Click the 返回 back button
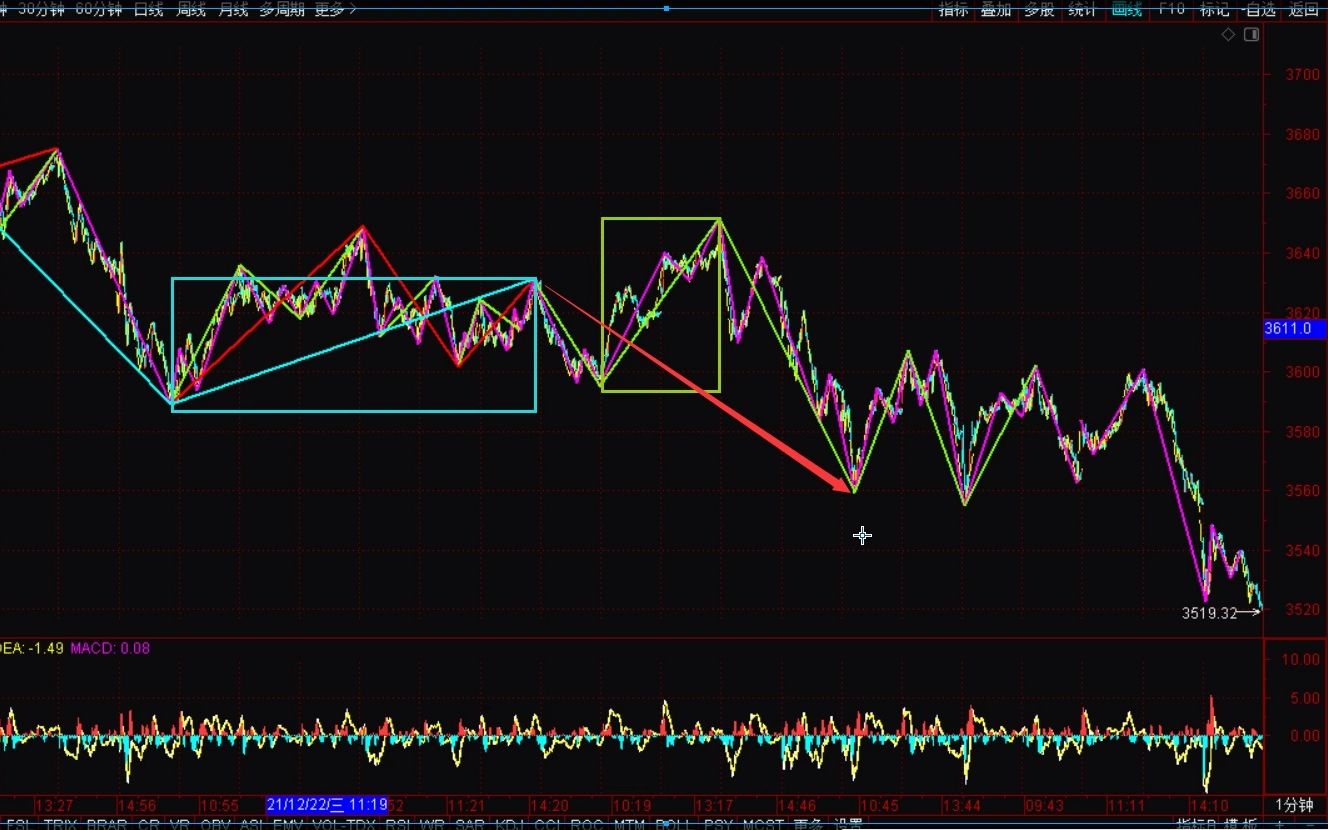Image resolution: width=1328 pixels, height=830 pixels. 1304,9
